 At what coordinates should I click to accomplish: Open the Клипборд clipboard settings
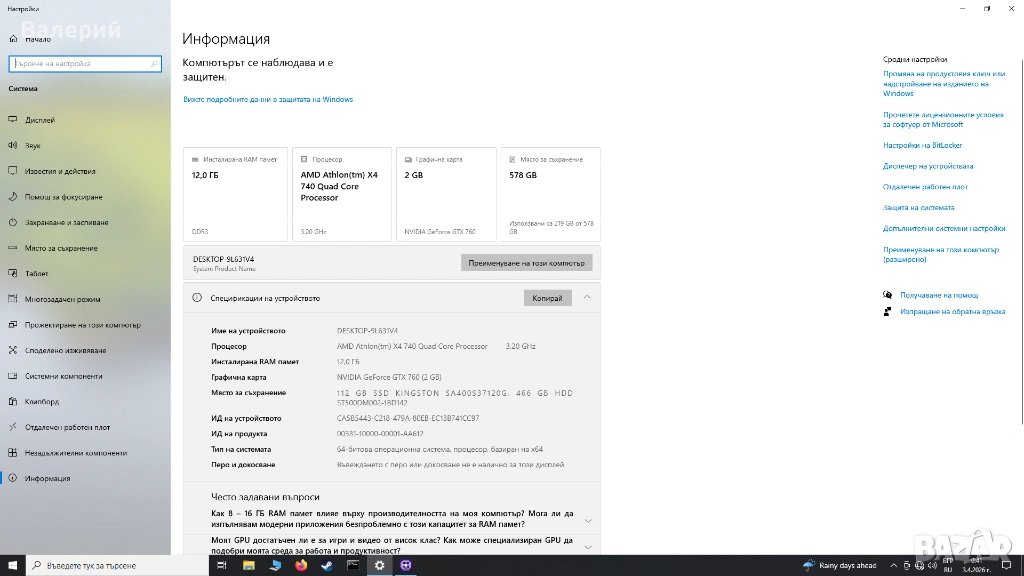coord(42,402)
